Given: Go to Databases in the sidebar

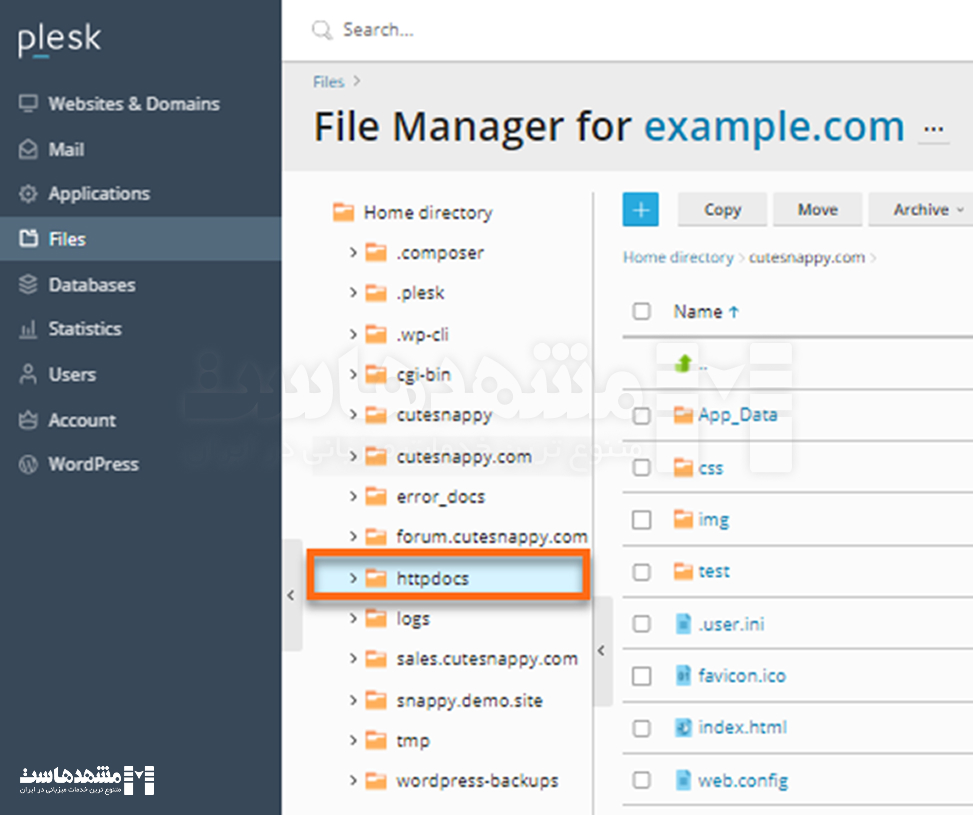Looking at the screenshot, I should (91, 285).
